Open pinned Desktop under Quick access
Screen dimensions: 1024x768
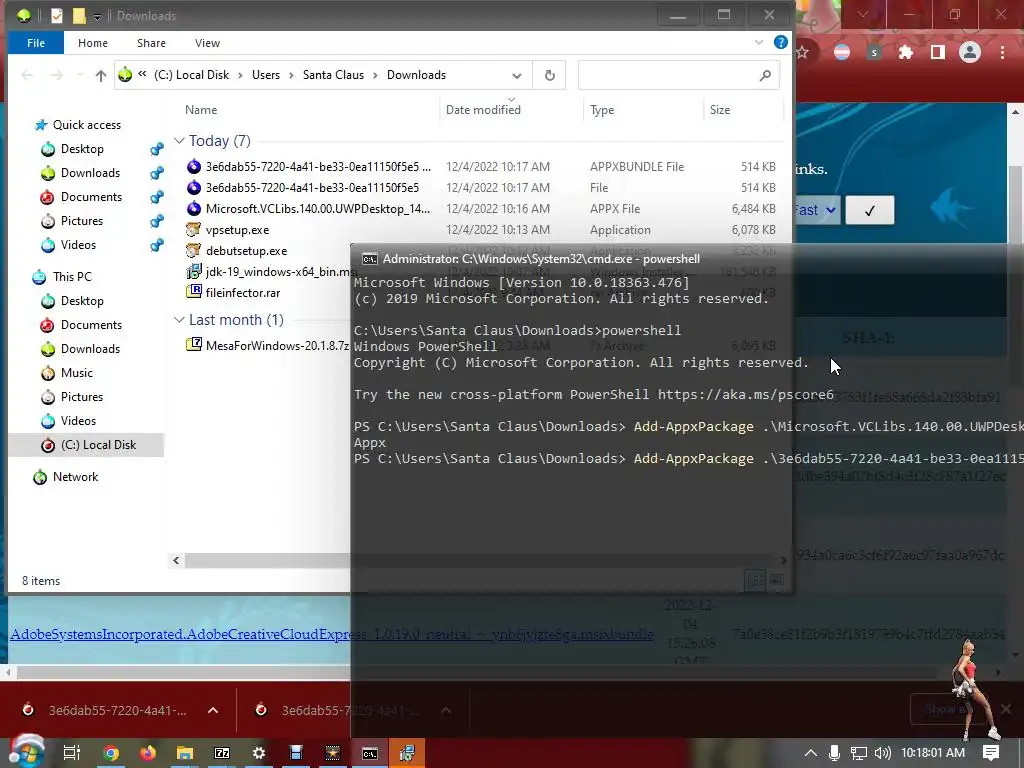82,149
